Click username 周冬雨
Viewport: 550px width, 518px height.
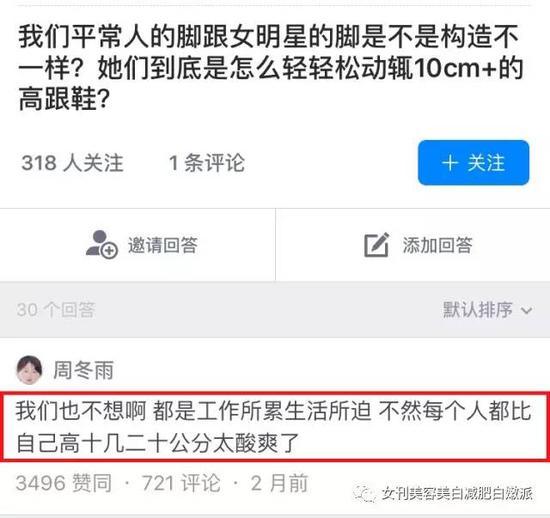pyautogui.click(x=83, y=370)
